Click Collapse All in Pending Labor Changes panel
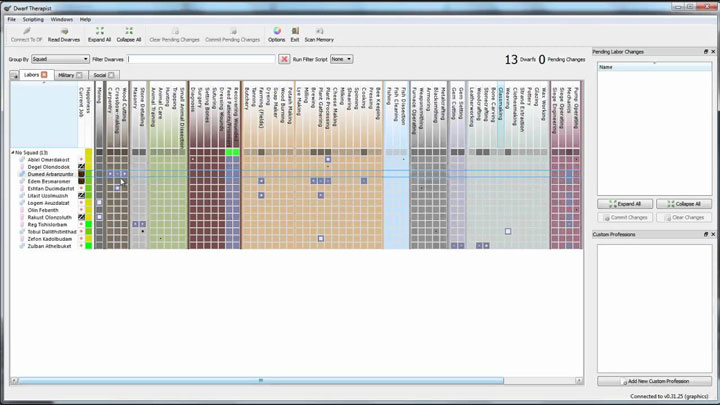Image resolution: width=720 pixels, height=405 pixels. click(x=684, y=204)
